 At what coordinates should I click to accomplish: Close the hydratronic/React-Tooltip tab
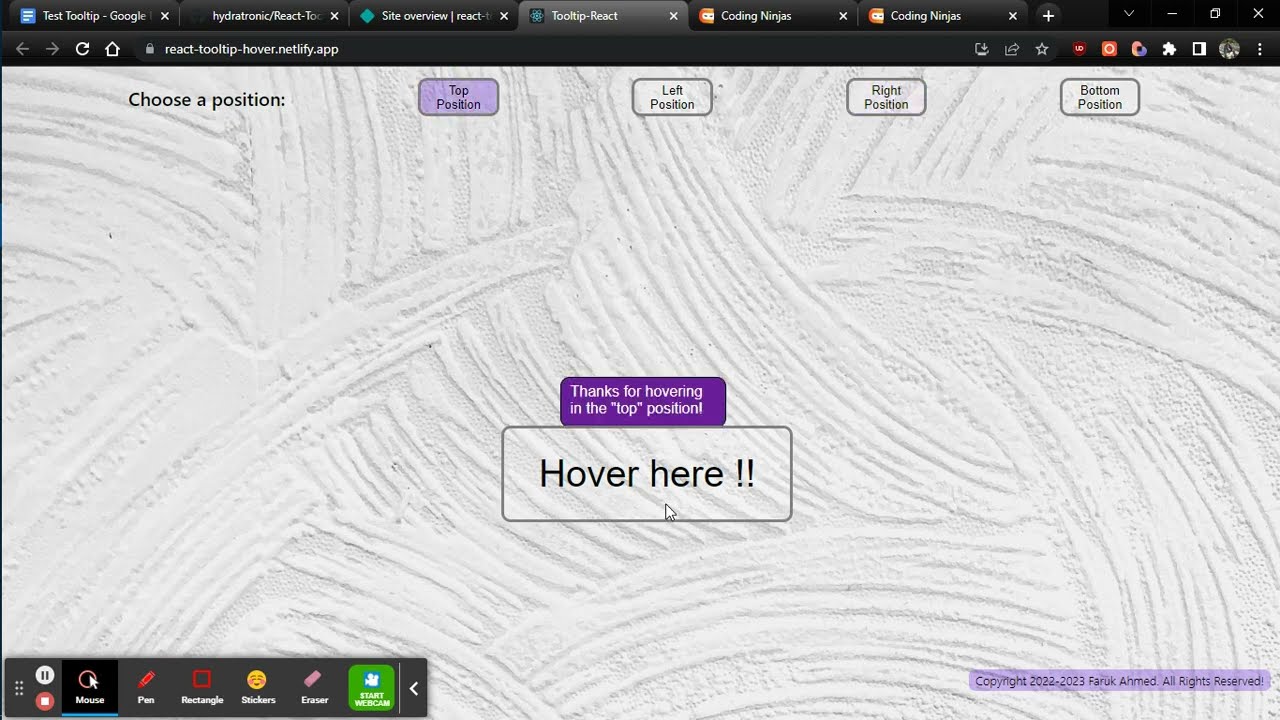tap(334, 16)
